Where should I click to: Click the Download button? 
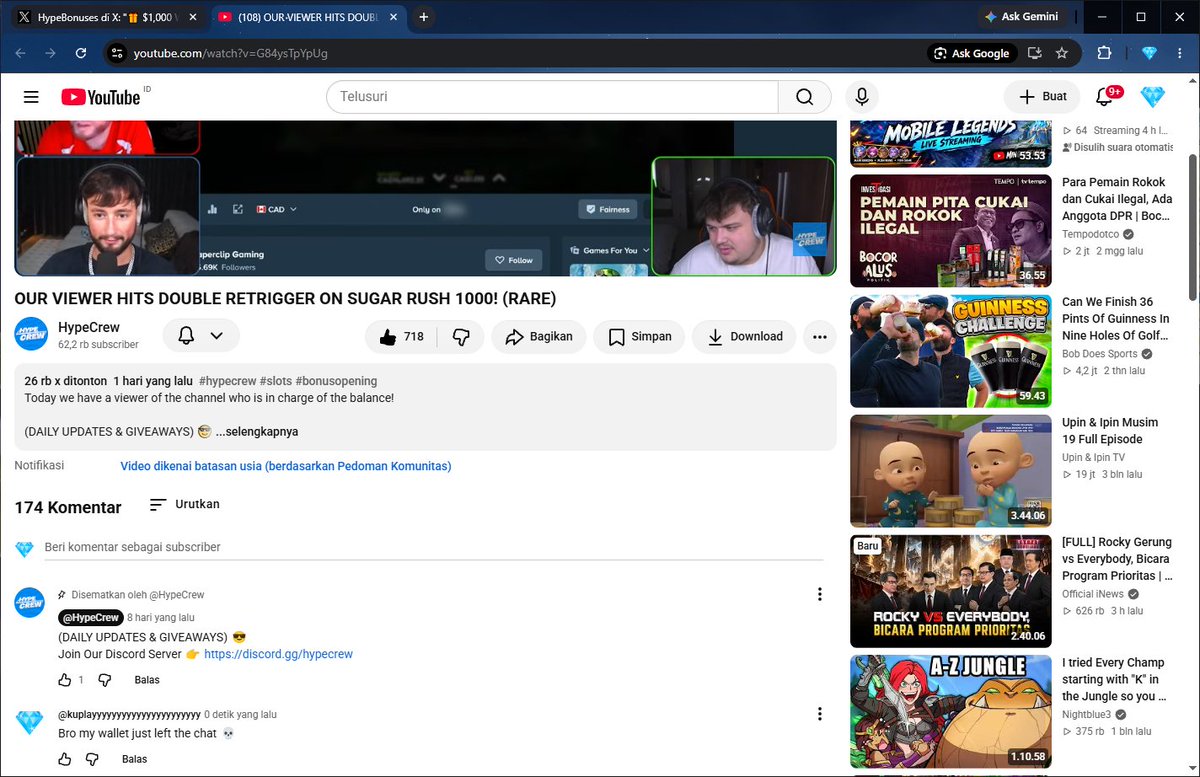click(744, 337)
